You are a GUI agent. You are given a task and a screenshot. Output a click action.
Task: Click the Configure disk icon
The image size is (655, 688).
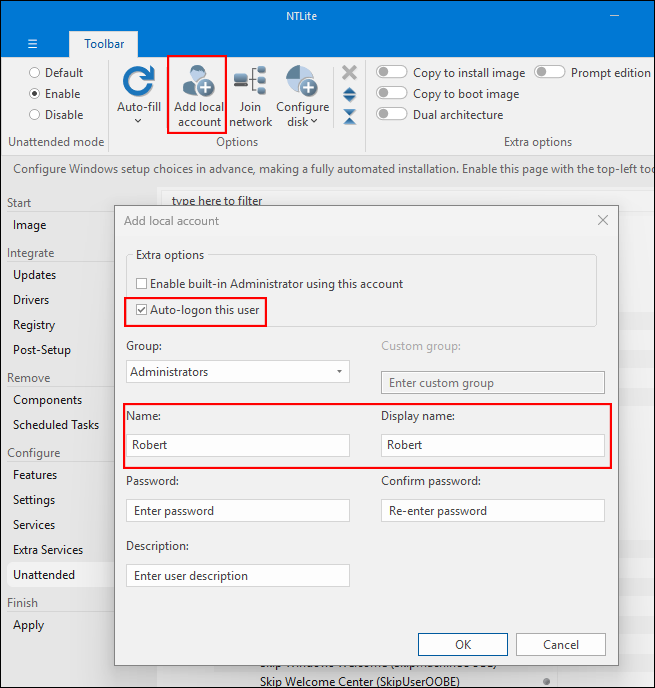(x=302, y=82)
